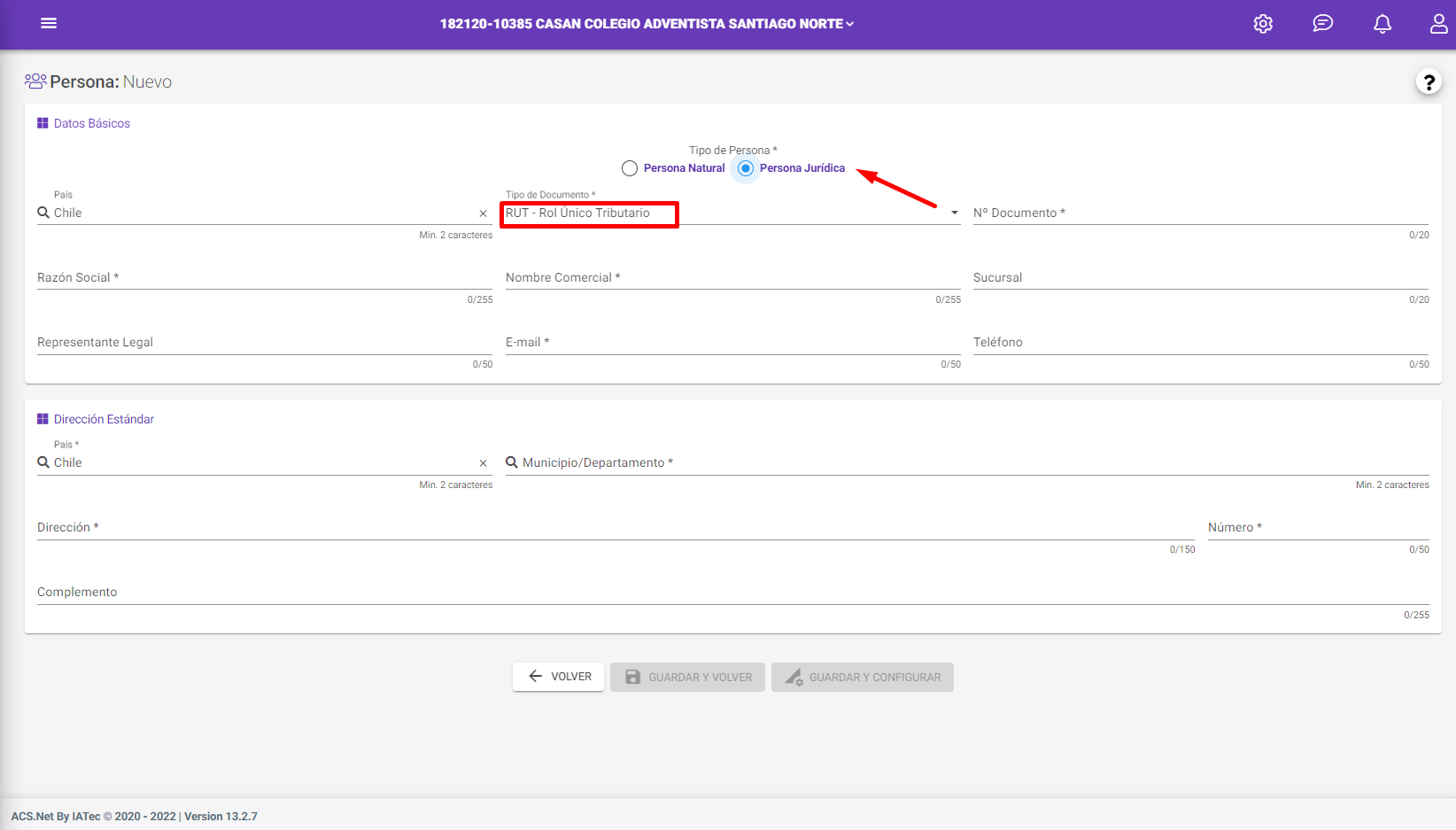This screenshot has height=830, width=1456.
Task: Focus the Razón Social field
Action: (265, 277)
